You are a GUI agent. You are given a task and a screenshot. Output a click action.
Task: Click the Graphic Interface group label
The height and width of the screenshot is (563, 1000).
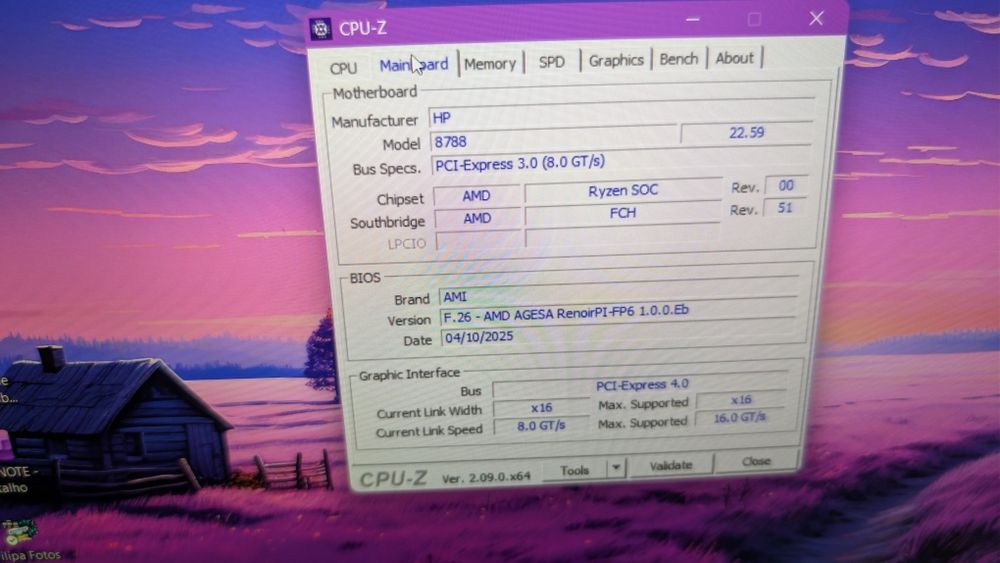[409, 374]
